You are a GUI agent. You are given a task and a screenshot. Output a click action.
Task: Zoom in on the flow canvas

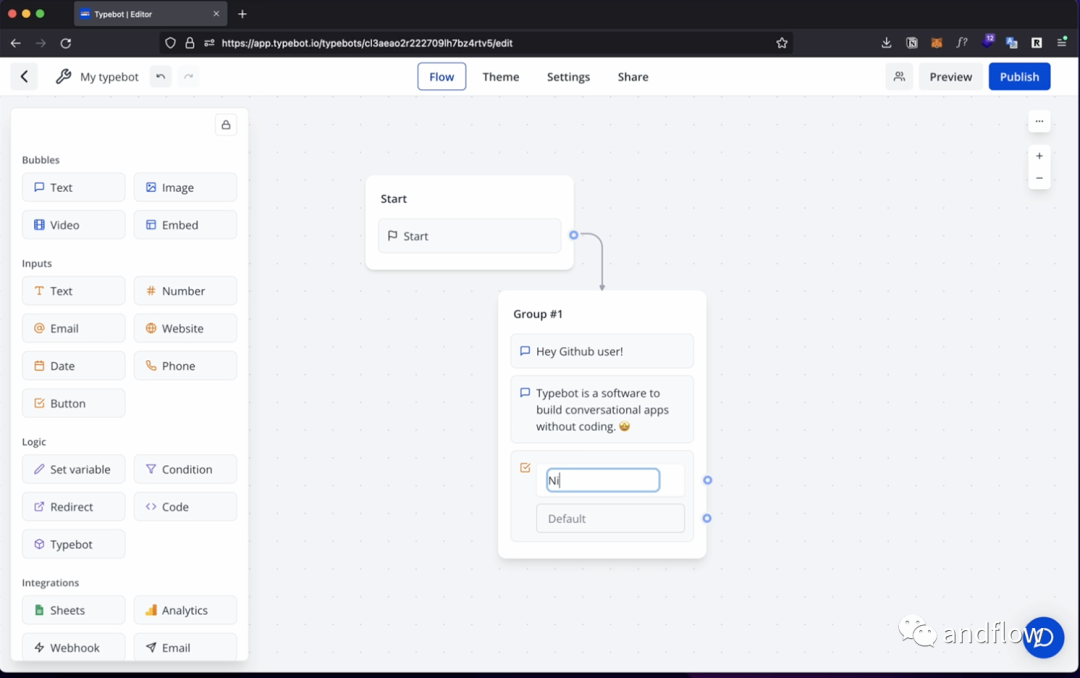1039,156
